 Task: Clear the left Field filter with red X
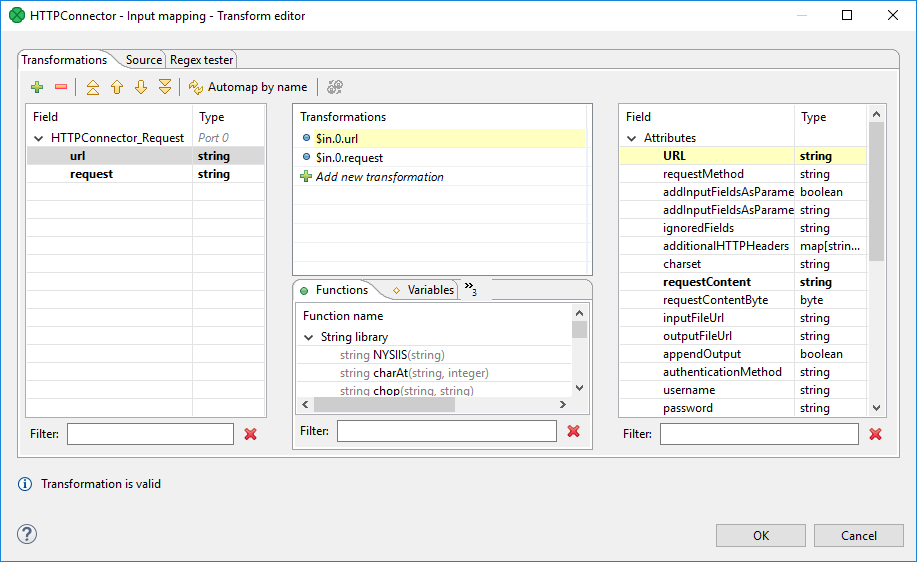coord(250,434)
